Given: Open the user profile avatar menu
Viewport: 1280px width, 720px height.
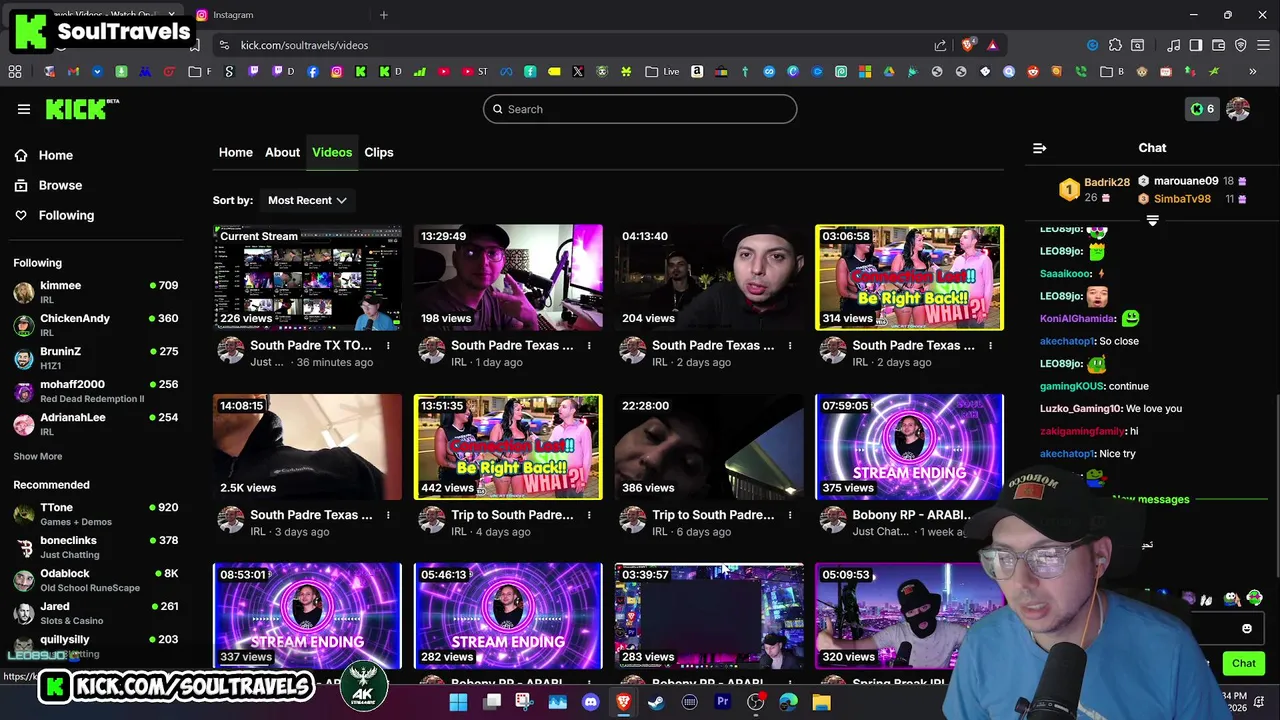Looking at the screenshot, I should tap(1238, 109).
